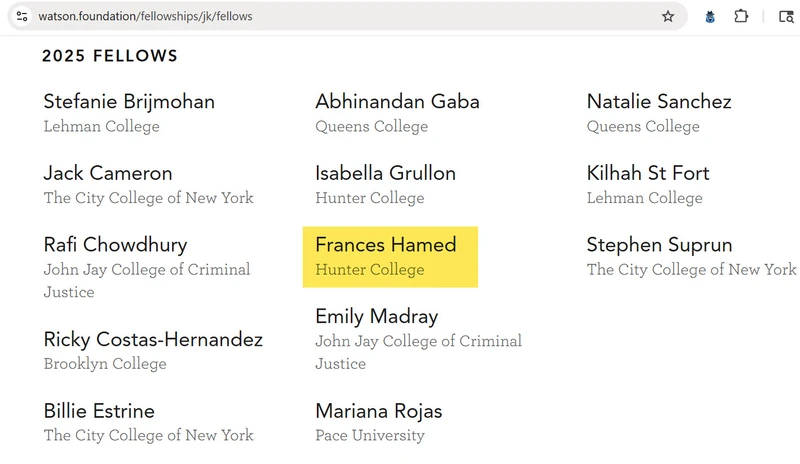Open Stefanie Brijmohan's fellow profile
This screenshot has width=800, height=464.
129,102
